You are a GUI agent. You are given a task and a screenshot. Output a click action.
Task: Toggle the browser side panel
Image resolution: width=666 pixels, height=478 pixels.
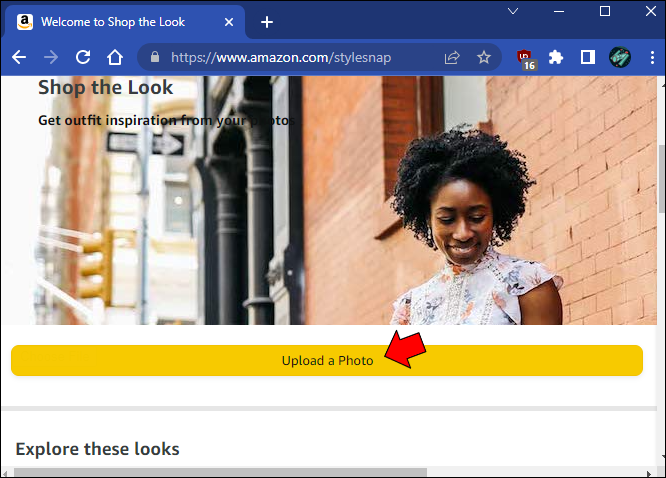(587, 57)
